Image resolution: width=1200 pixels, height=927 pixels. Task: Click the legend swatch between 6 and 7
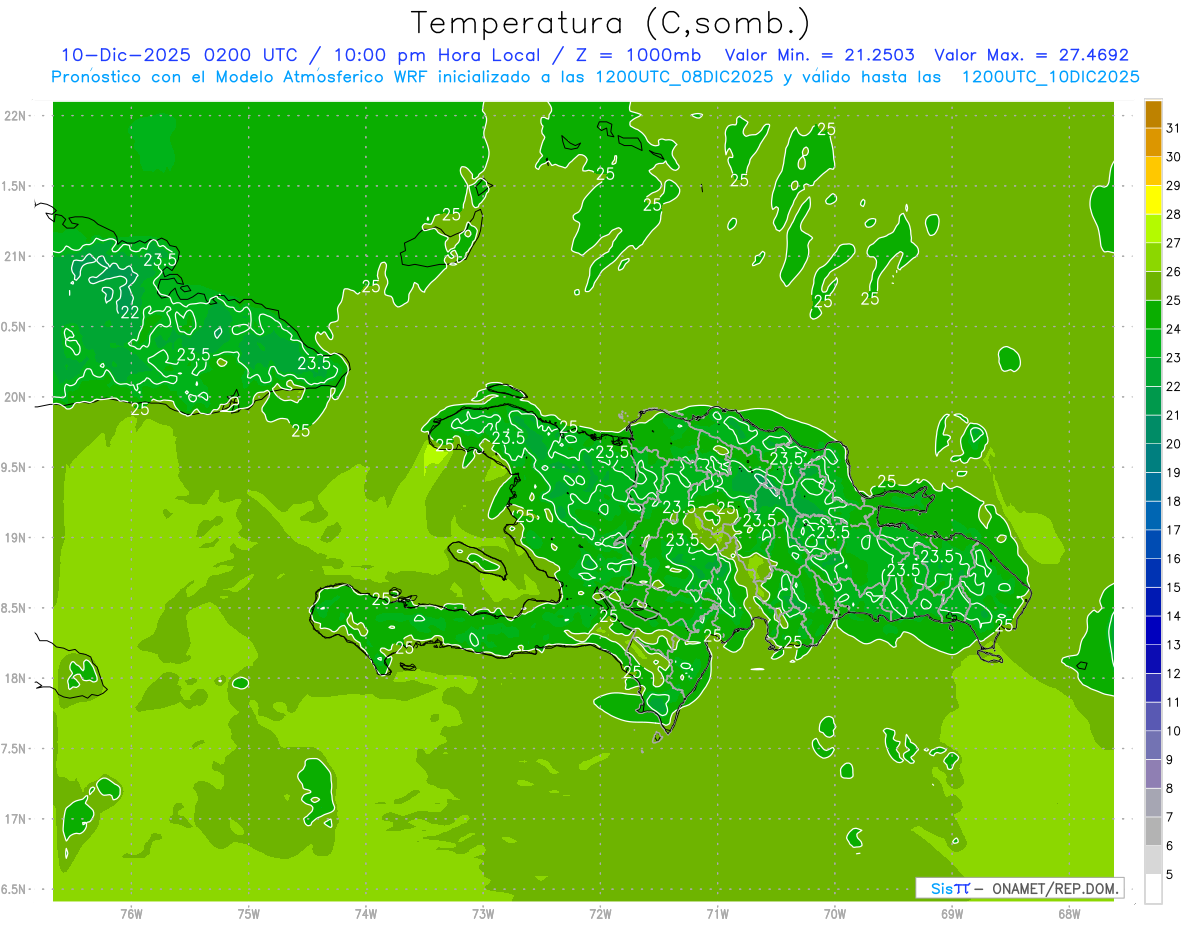[1153, 832]
